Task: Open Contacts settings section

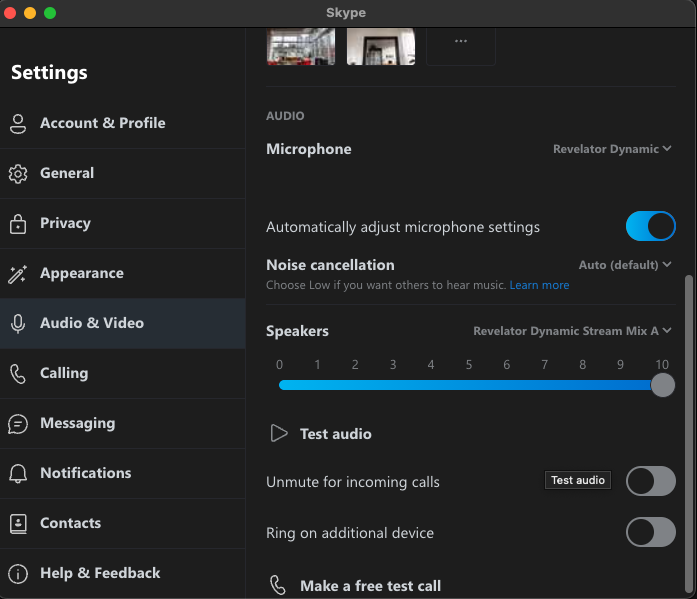Action: [x=123, y=523]
